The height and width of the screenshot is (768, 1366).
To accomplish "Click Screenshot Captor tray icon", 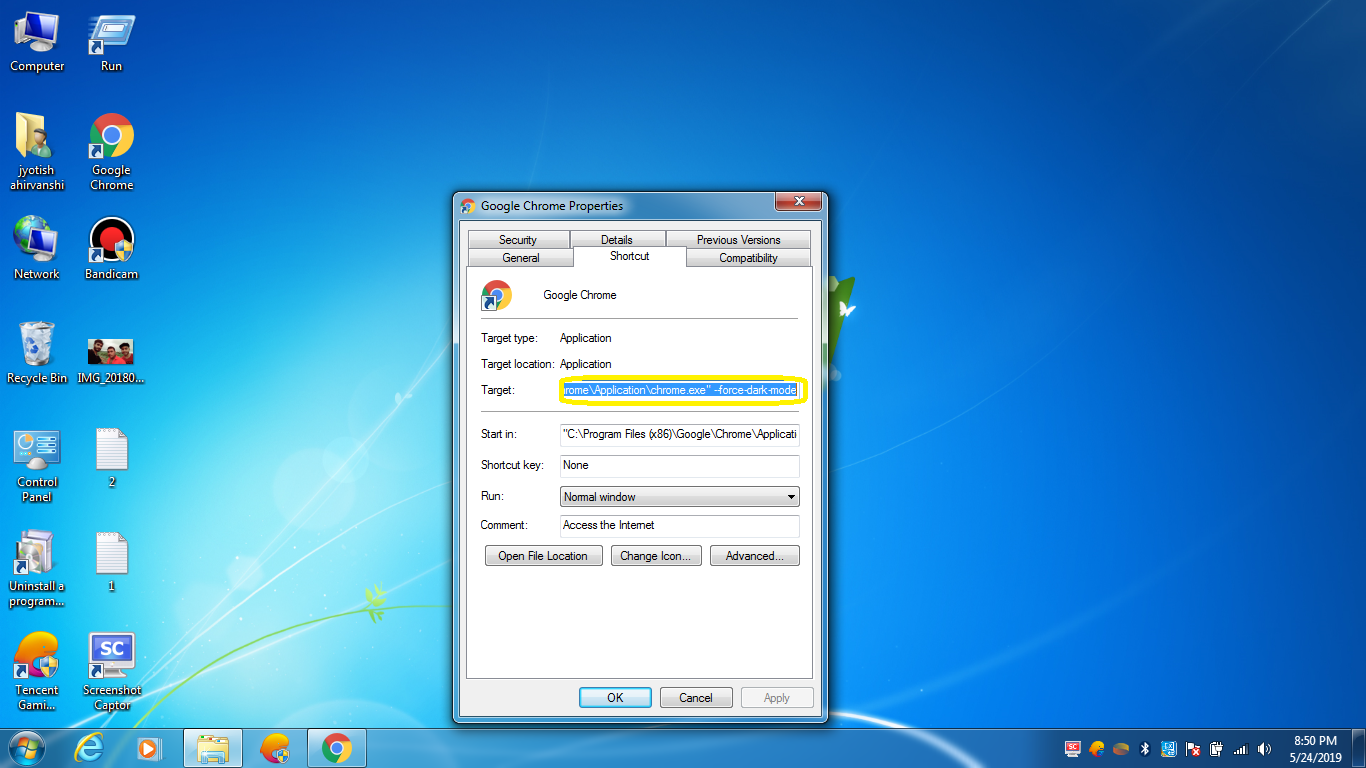I will point(1073,748).
